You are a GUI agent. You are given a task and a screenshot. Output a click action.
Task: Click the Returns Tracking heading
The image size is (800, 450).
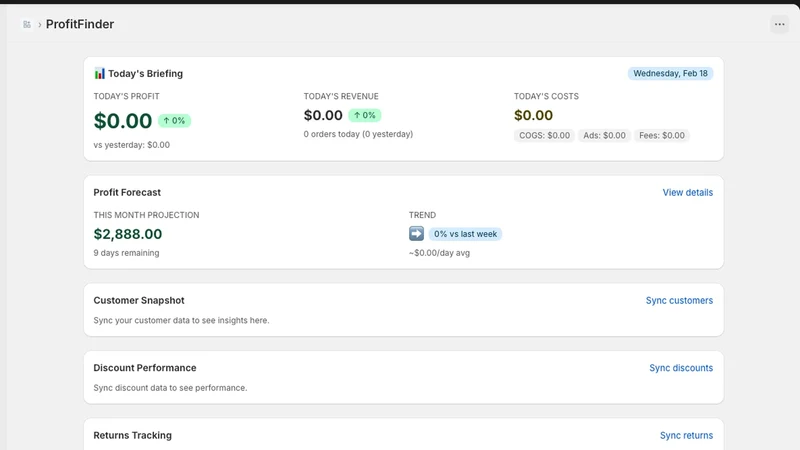pyautogui.click(x=132, y=435)
